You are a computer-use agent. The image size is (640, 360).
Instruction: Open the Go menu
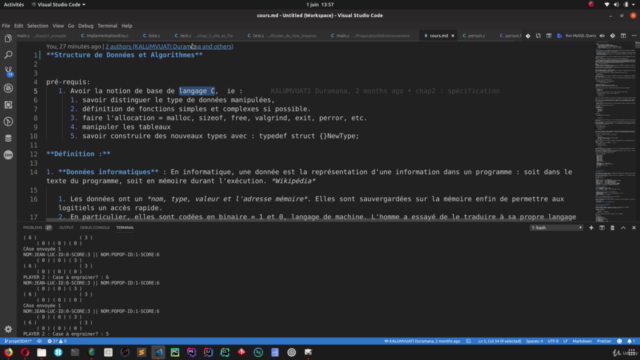tap(71, 26)
